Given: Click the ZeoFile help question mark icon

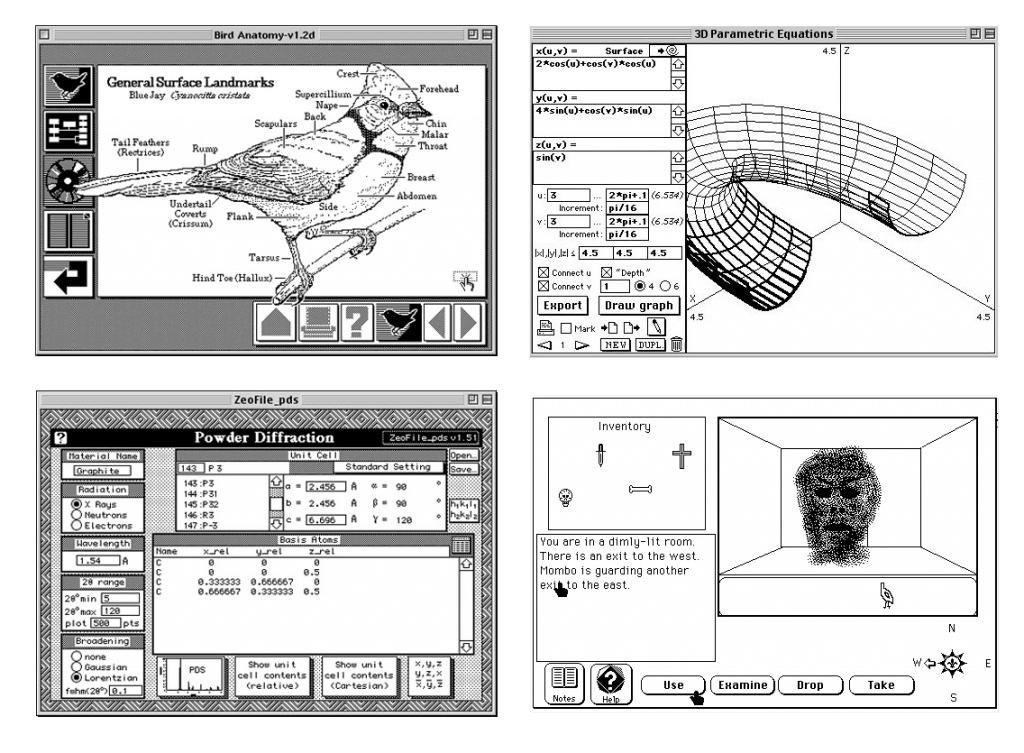Looking at the screenshot, I should tap(61, 437).
